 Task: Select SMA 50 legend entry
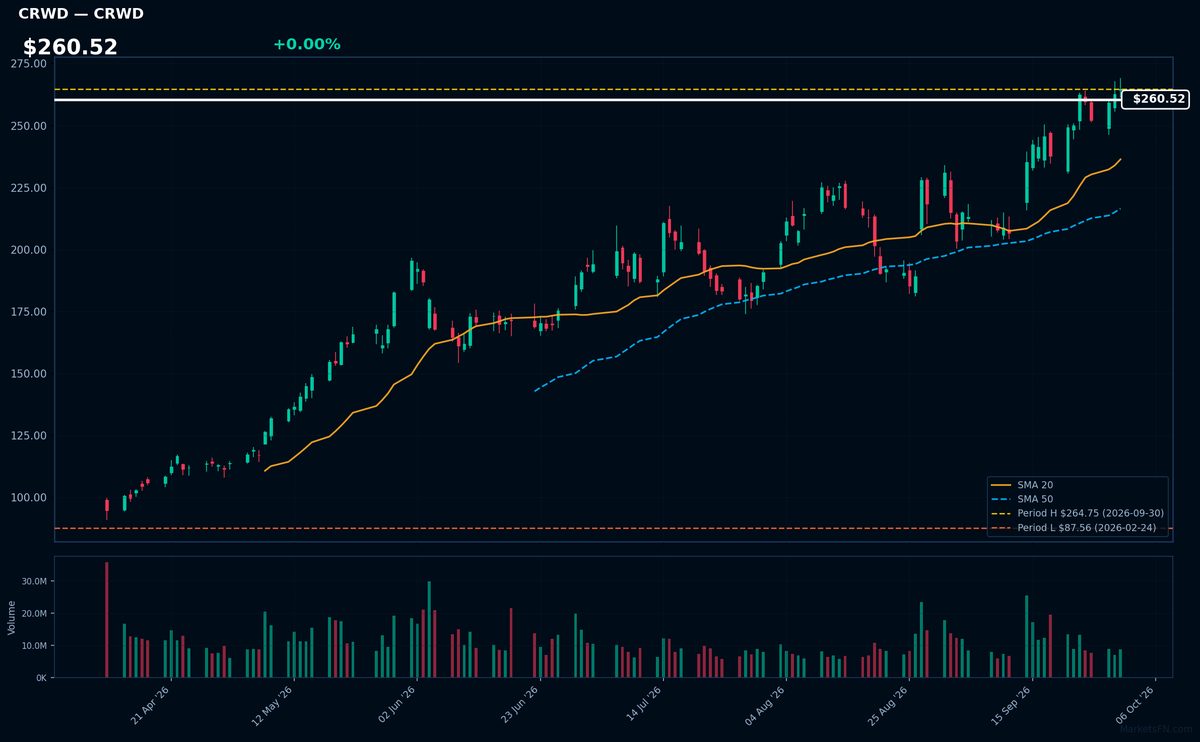[1020, 499]
